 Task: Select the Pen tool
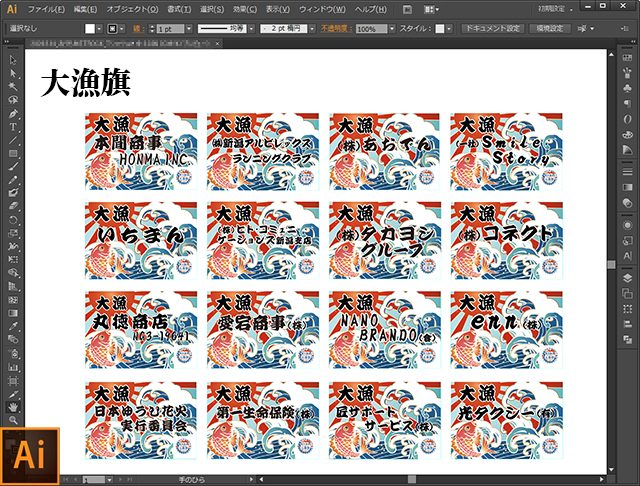click(13, 114)
